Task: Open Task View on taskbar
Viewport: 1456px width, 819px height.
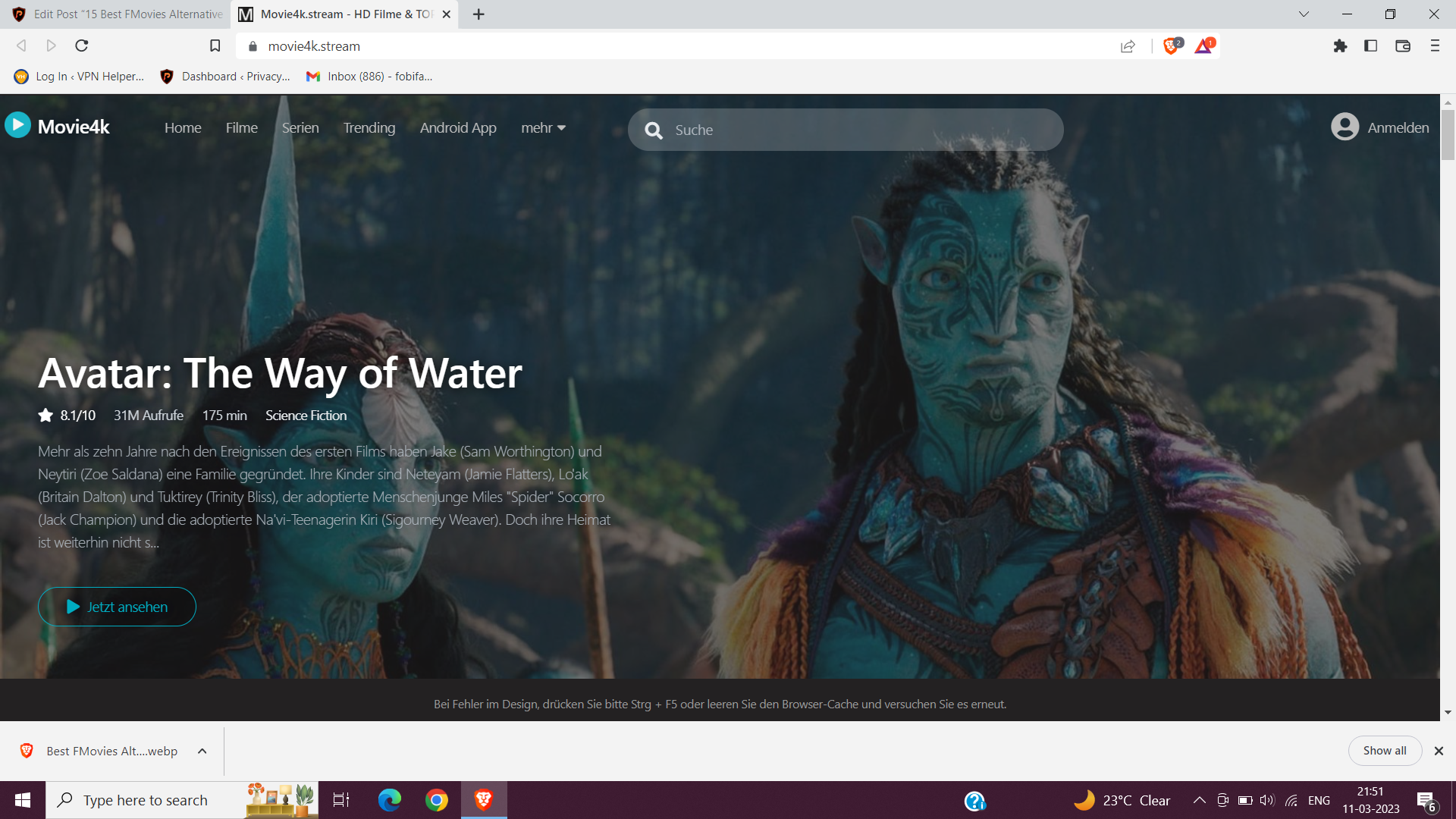Action: coord(341,800)
